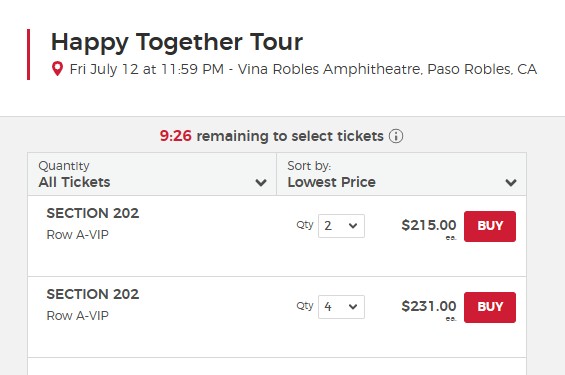Click the red location pin icon

[57, 68]
